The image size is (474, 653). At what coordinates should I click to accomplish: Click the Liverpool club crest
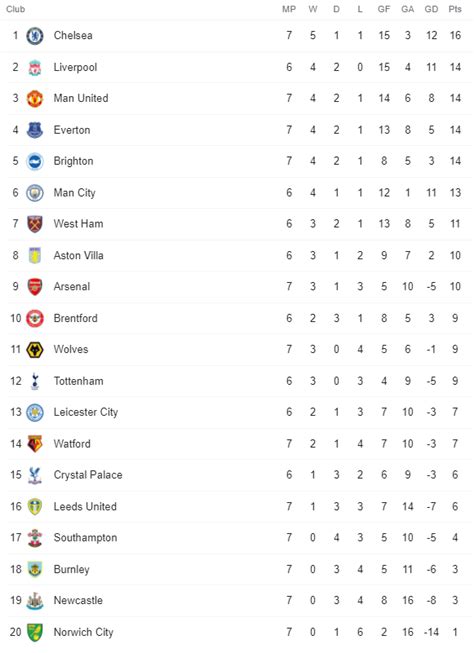click(x=35, y=67)
